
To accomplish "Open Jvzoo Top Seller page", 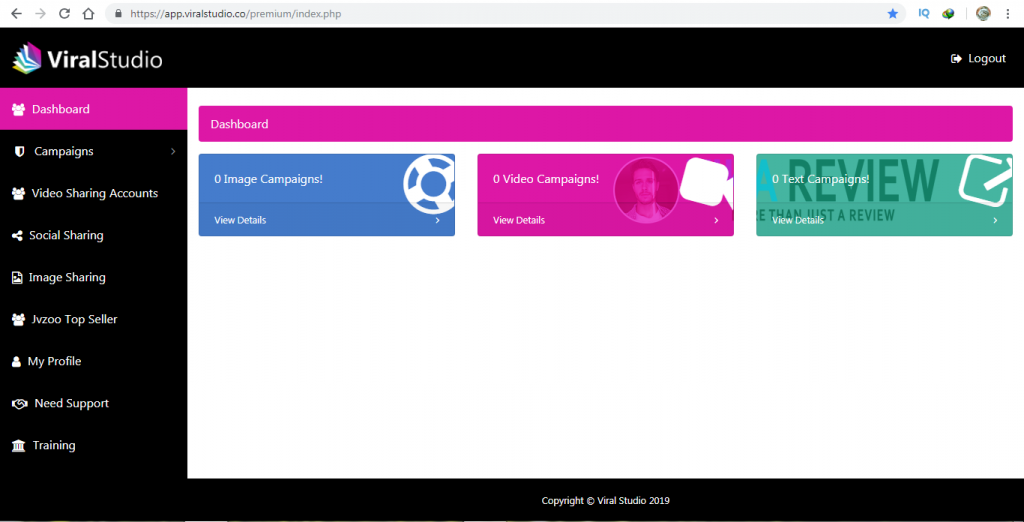I will (74, 319).
